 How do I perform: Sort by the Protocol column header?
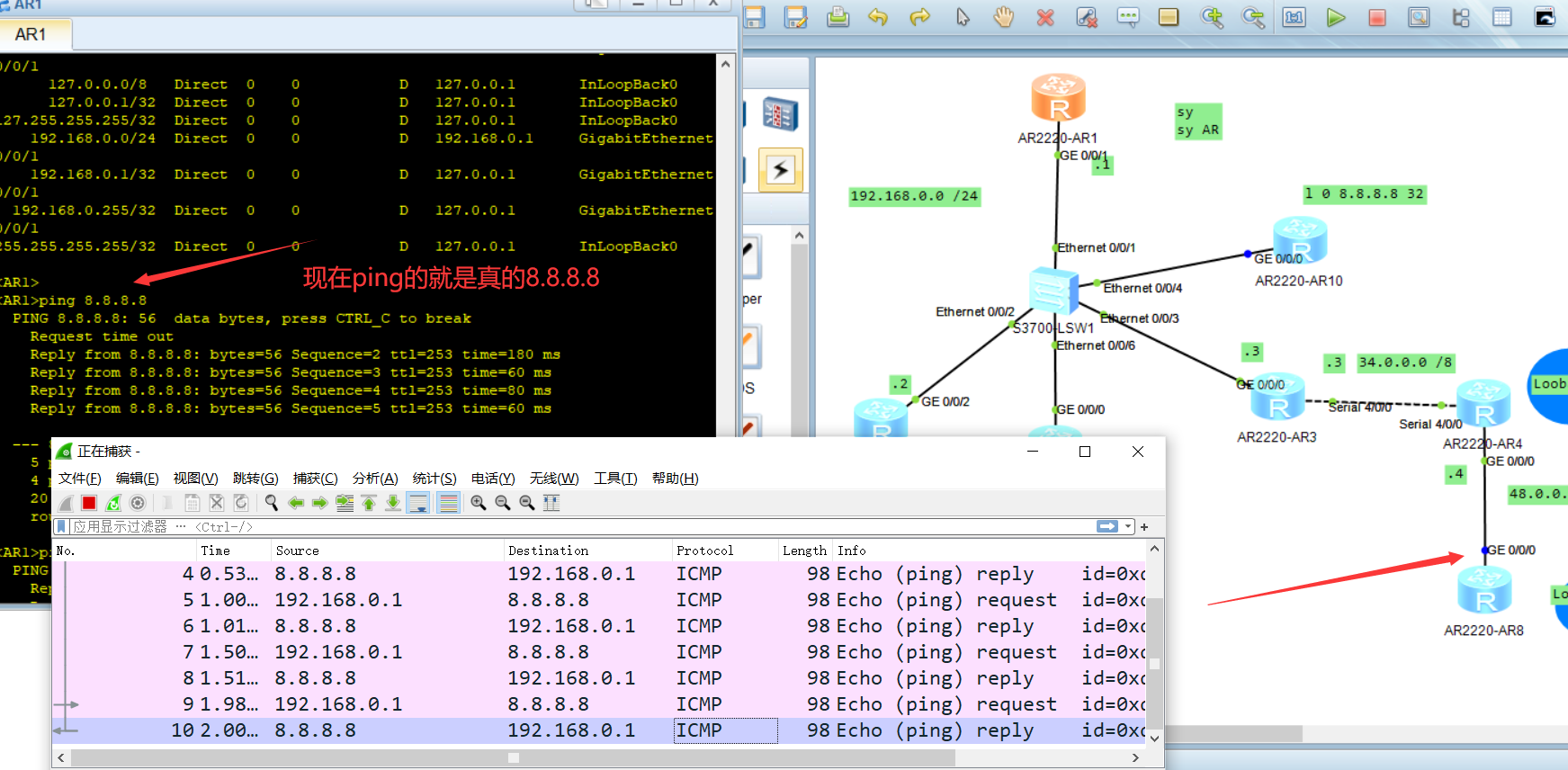click(x=725, y=551)
